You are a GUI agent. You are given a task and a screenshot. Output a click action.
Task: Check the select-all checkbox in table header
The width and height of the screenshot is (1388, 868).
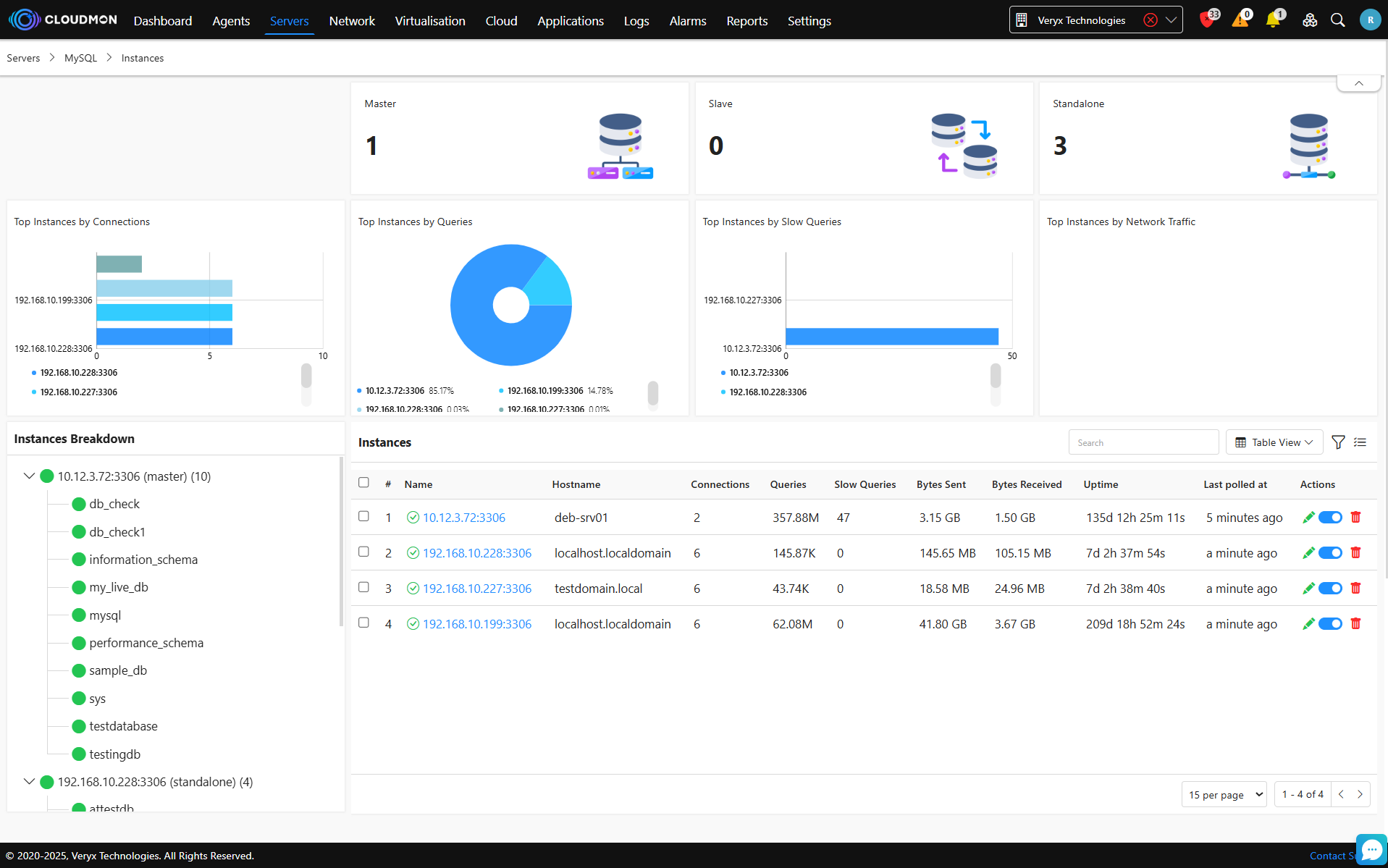(x=363, y=483)
